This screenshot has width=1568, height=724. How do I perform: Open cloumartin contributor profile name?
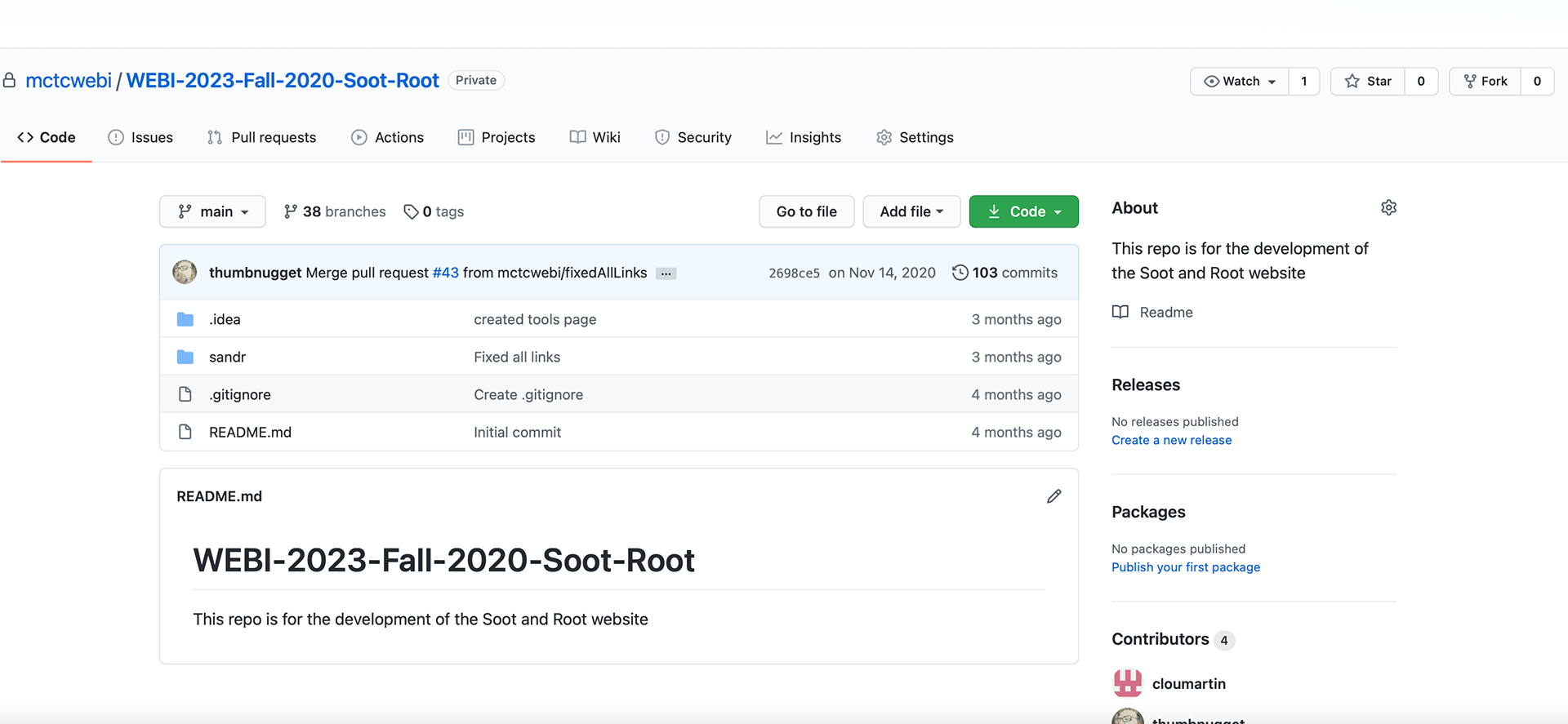click(1189, 683)
